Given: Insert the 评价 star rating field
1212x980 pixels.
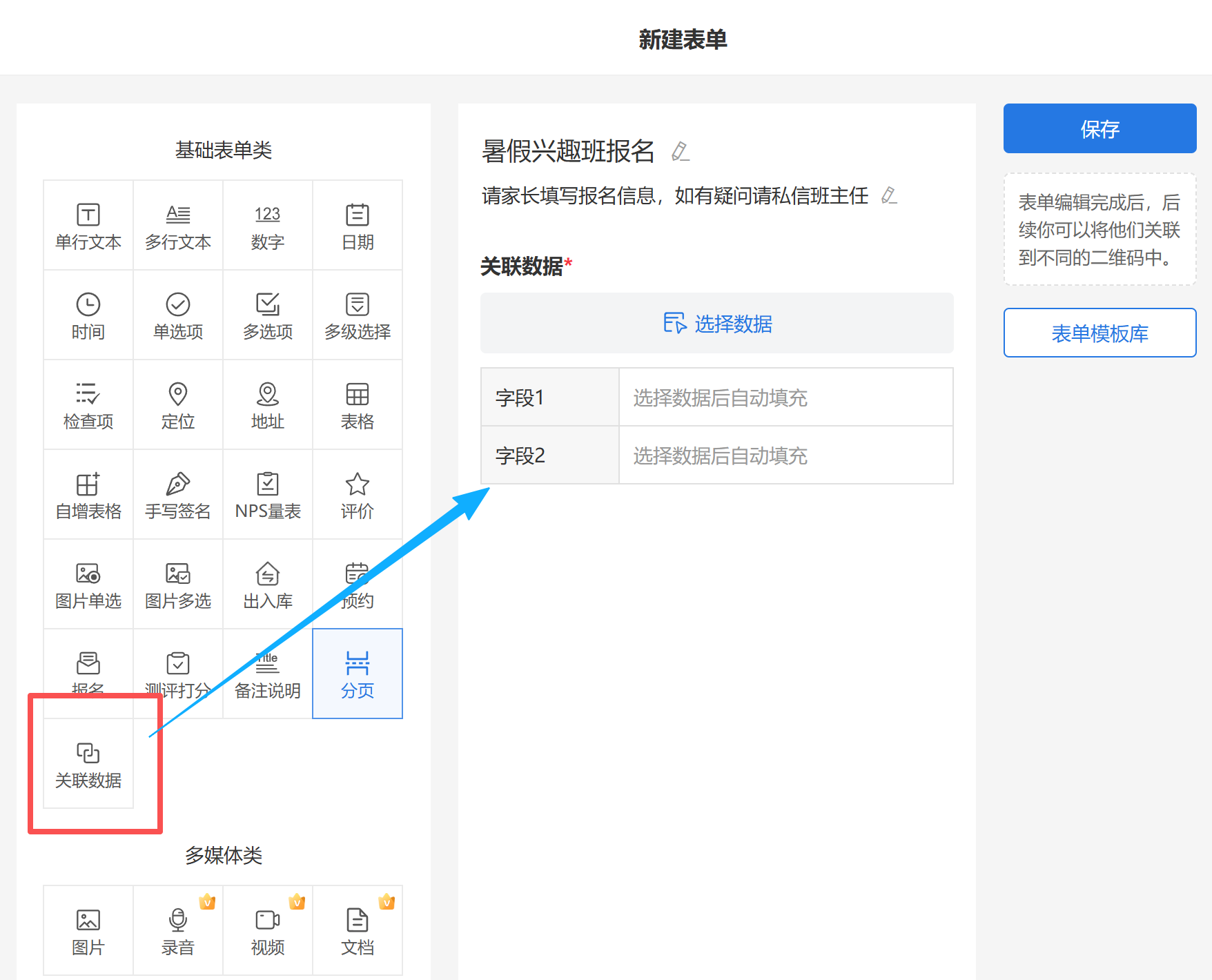Looking at the screenshot, I should point(358,495).
